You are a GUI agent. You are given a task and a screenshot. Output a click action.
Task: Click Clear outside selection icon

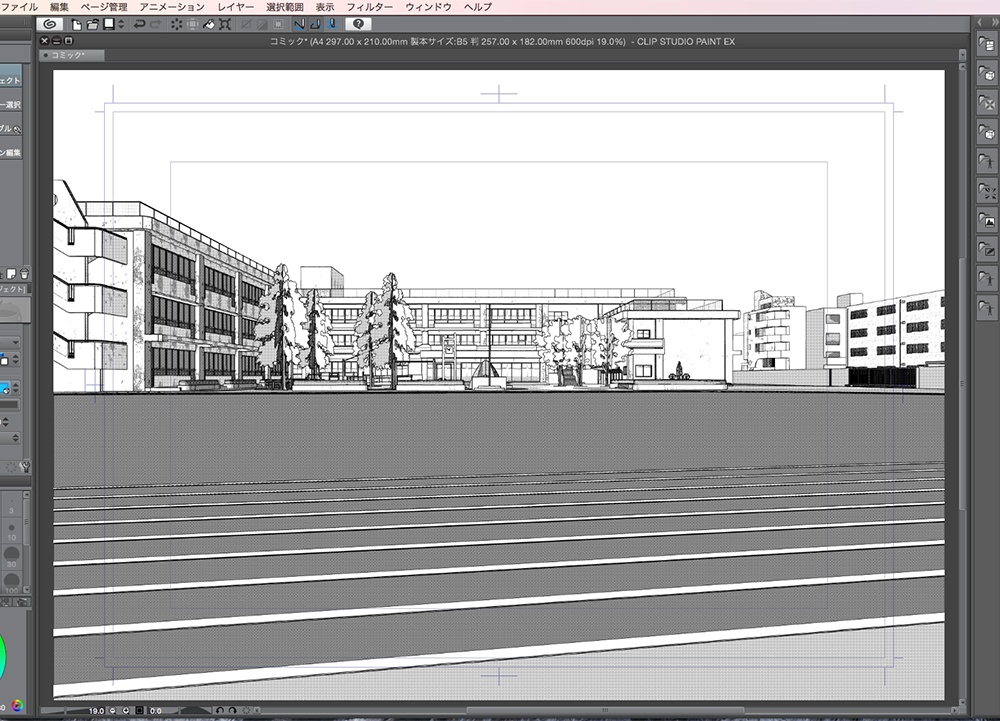pos(192,24)
